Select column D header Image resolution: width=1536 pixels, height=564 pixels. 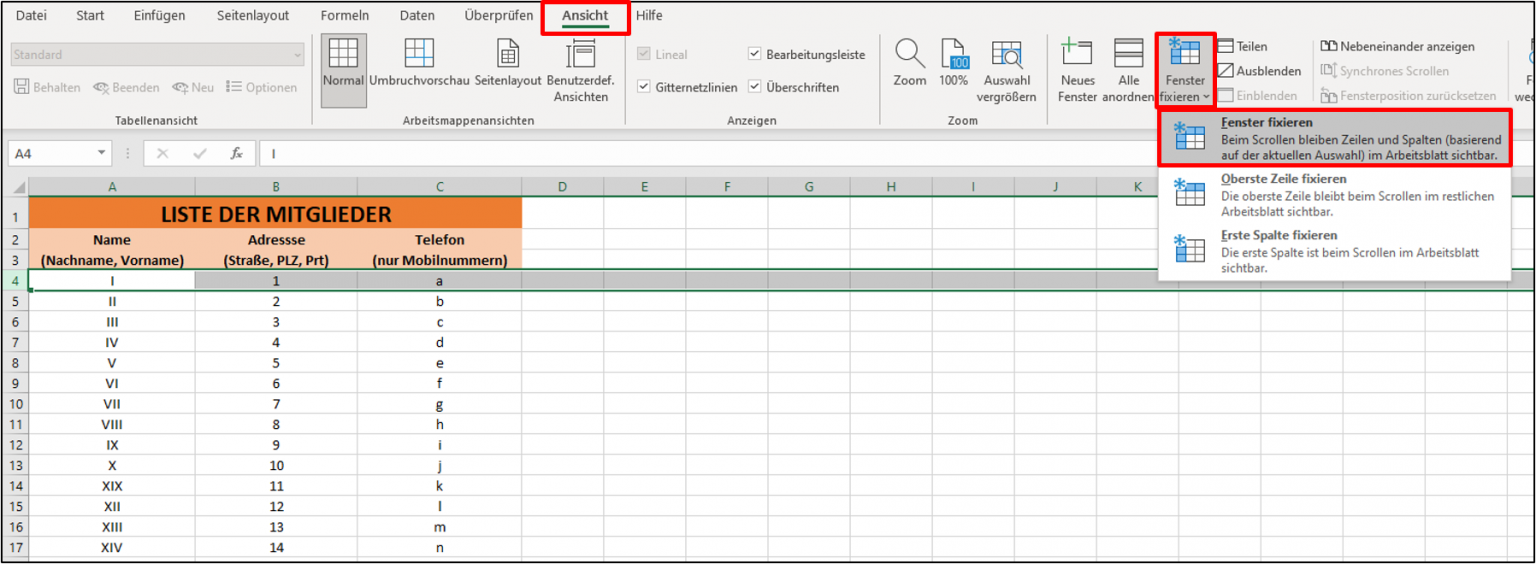[x=563, y=187]
